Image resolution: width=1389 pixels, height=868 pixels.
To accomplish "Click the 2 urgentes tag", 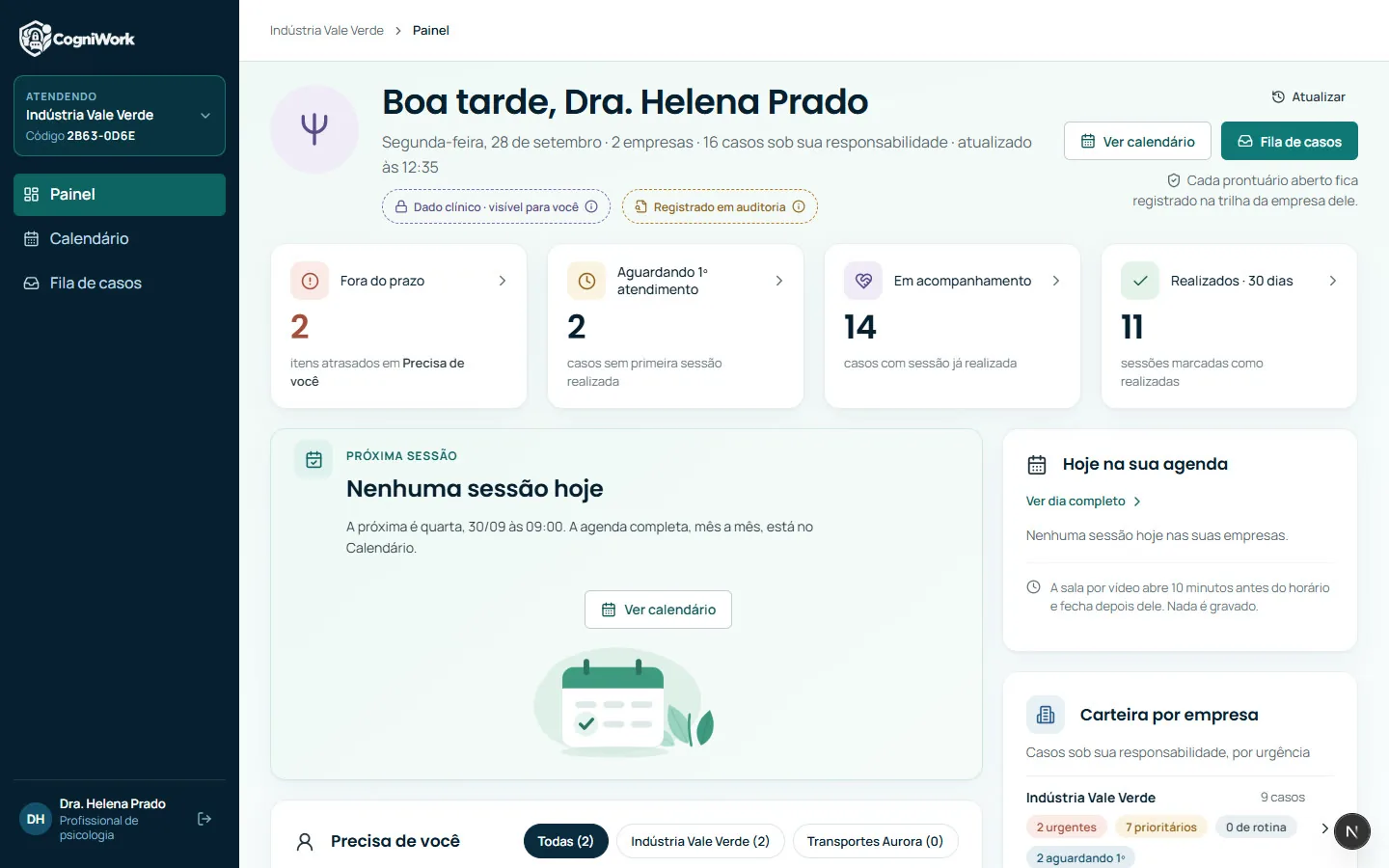I will point(1066,827).
